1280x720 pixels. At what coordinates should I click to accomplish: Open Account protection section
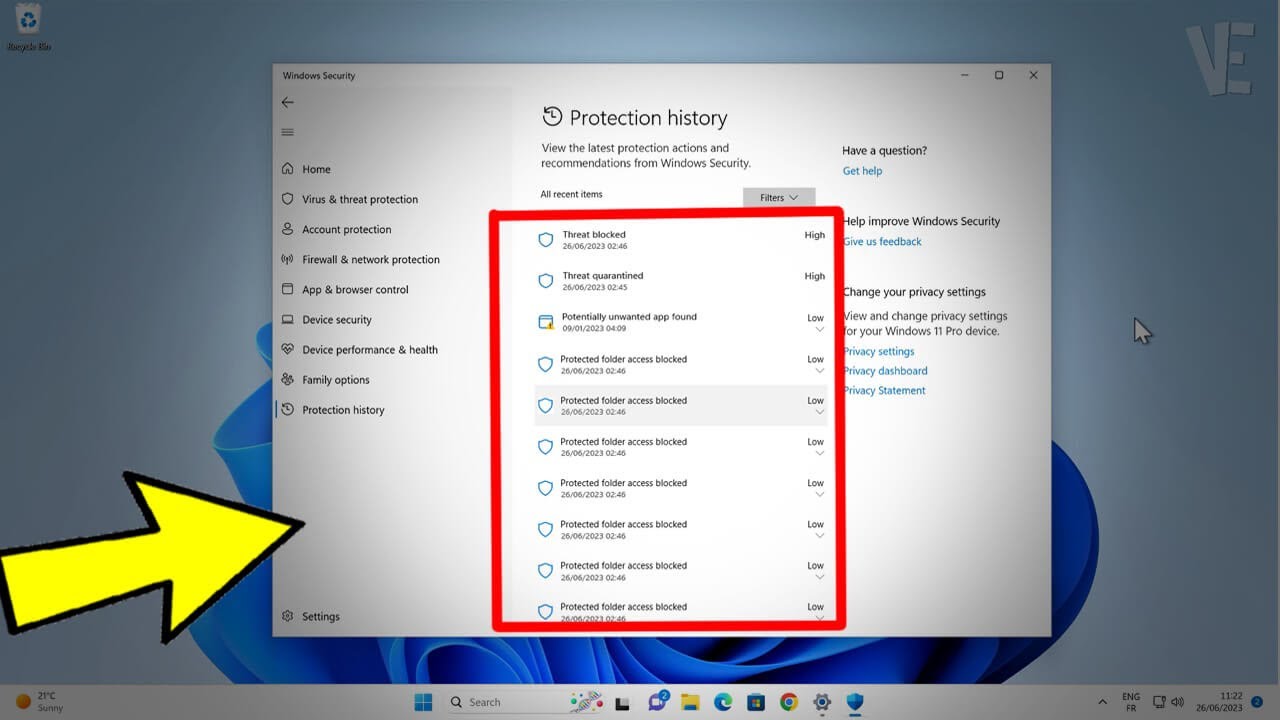[x=346, y=229]
